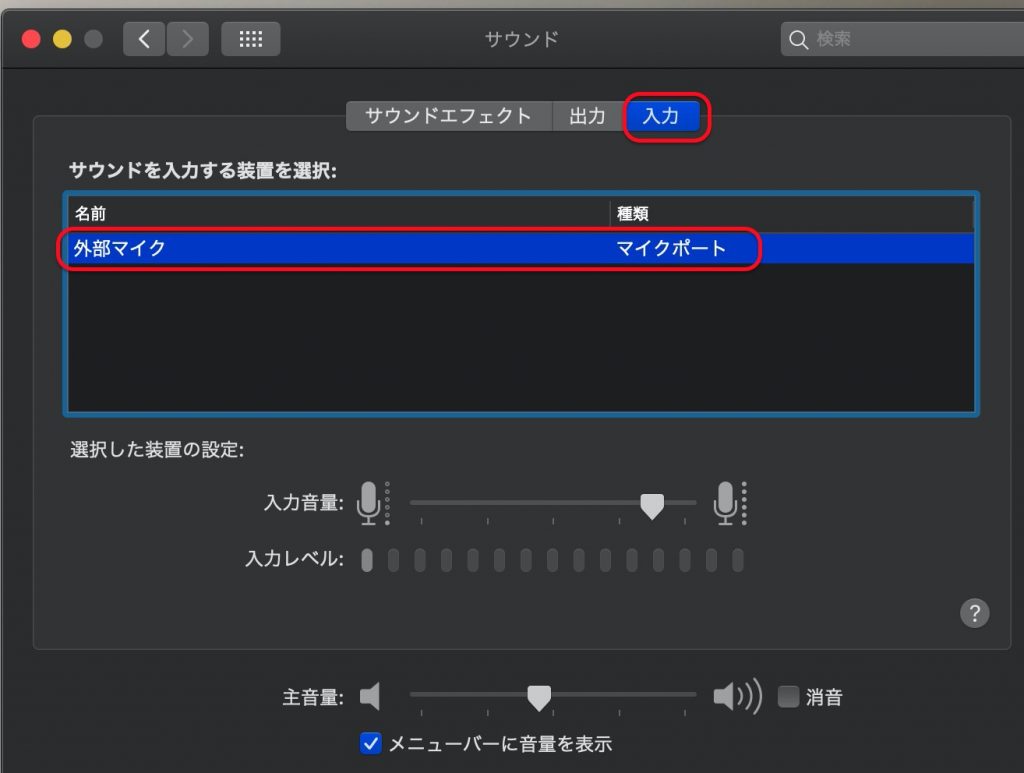Image resolution: width=1024 pixels, height=773 pixels.
Task: Select the 入力 tab
Action: pos(661,116)
